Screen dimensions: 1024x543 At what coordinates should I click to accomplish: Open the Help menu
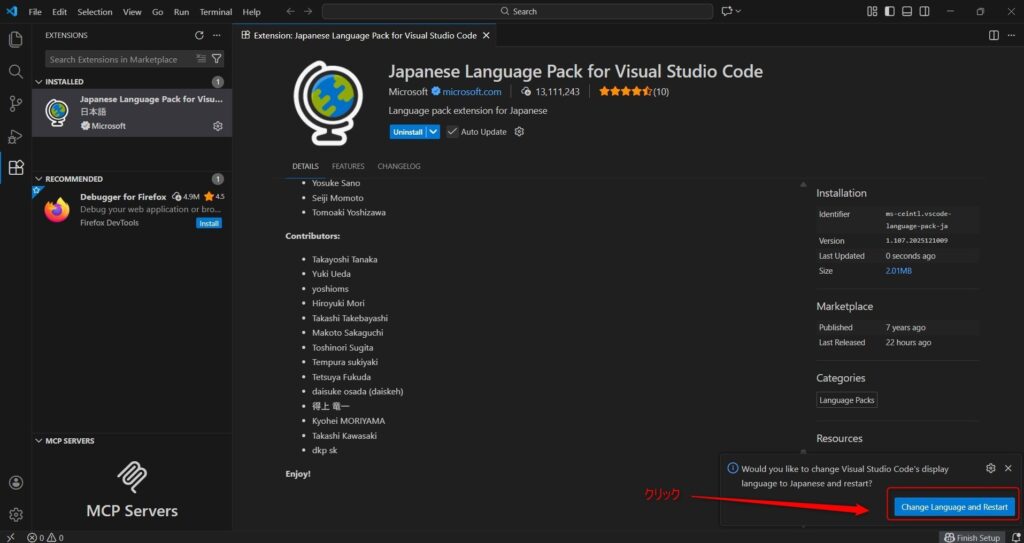[x=251, y=12]
